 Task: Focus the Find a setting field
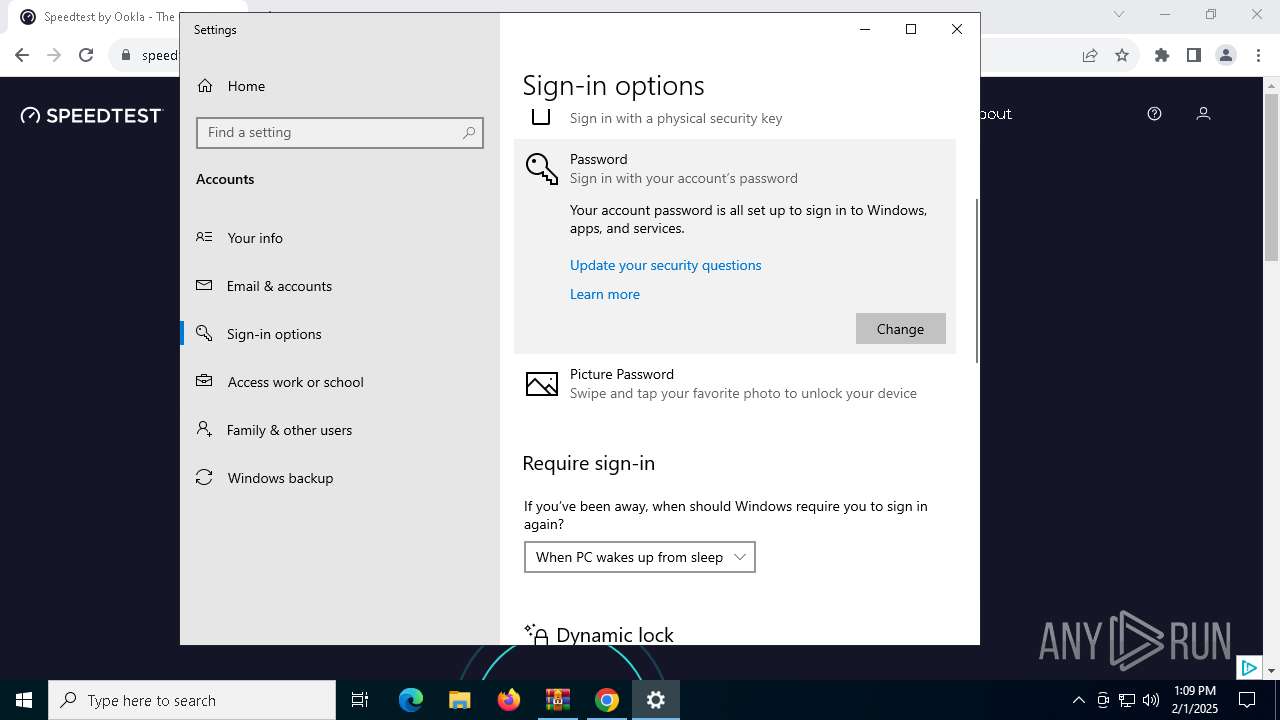[x=340, y=132]
